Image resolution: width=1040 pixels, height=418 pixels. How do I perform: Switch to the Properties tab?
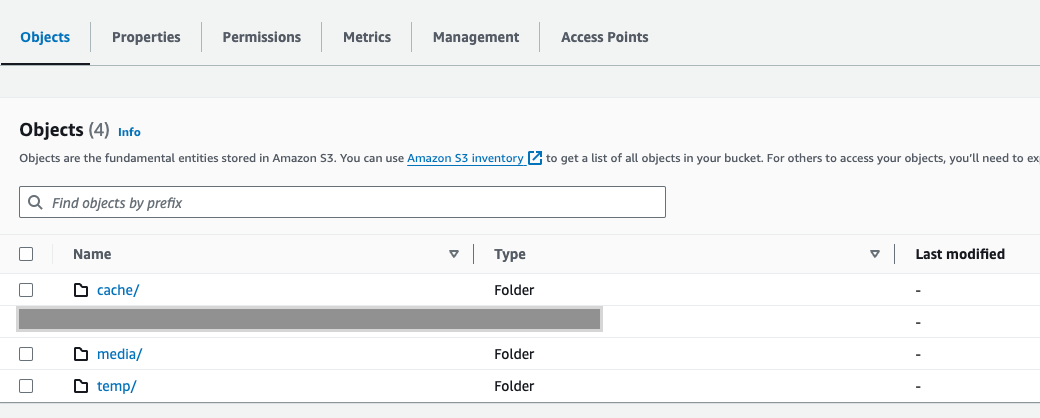tap(146, 37)
